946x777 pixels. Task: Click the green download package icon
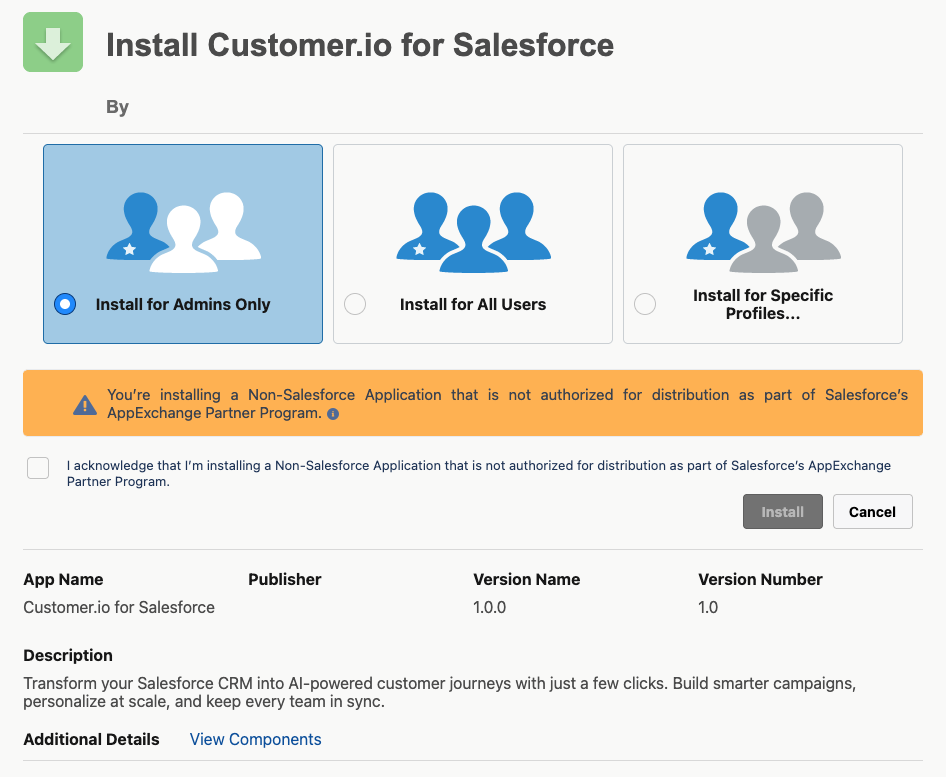click(x=53, y=42)
